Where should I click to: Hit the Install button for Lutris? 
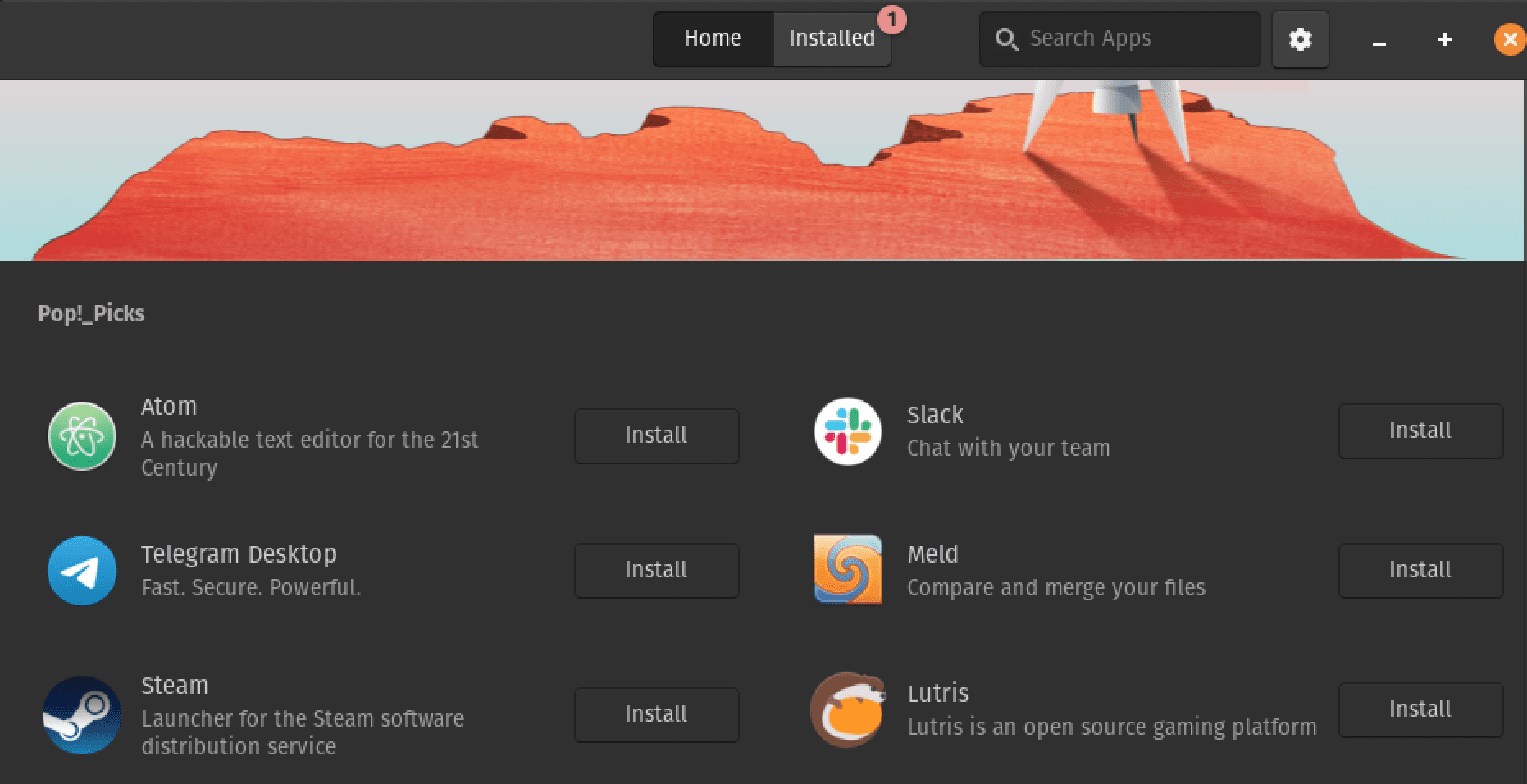(x=1420, y=709)
